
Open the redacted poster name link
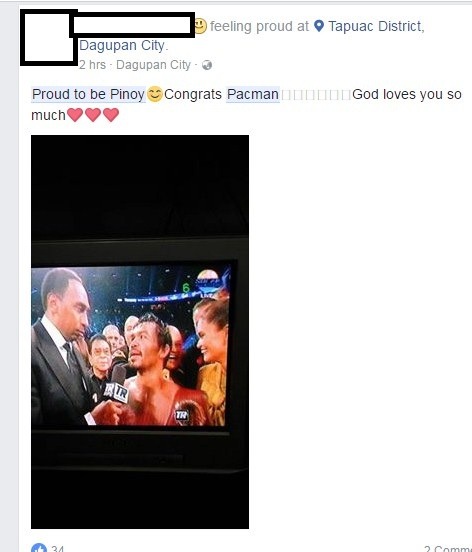tap(132, 25)
